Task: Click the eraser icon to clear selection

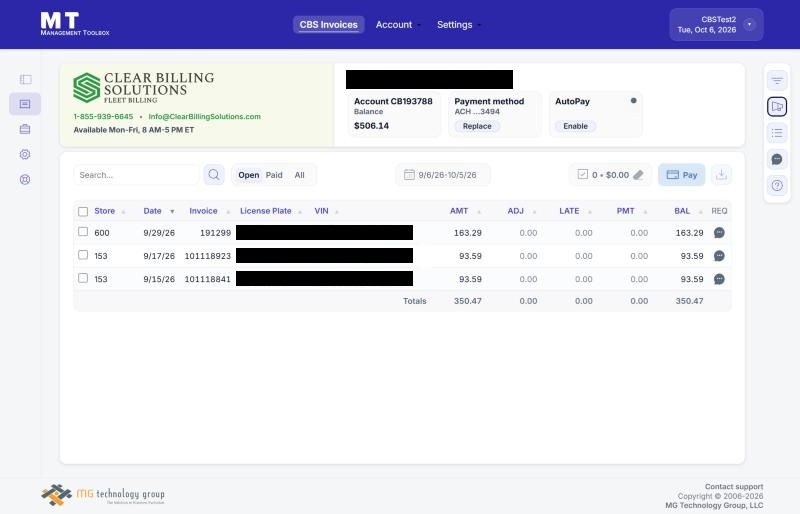Action: pyautogui.click(x=638, y=175)
